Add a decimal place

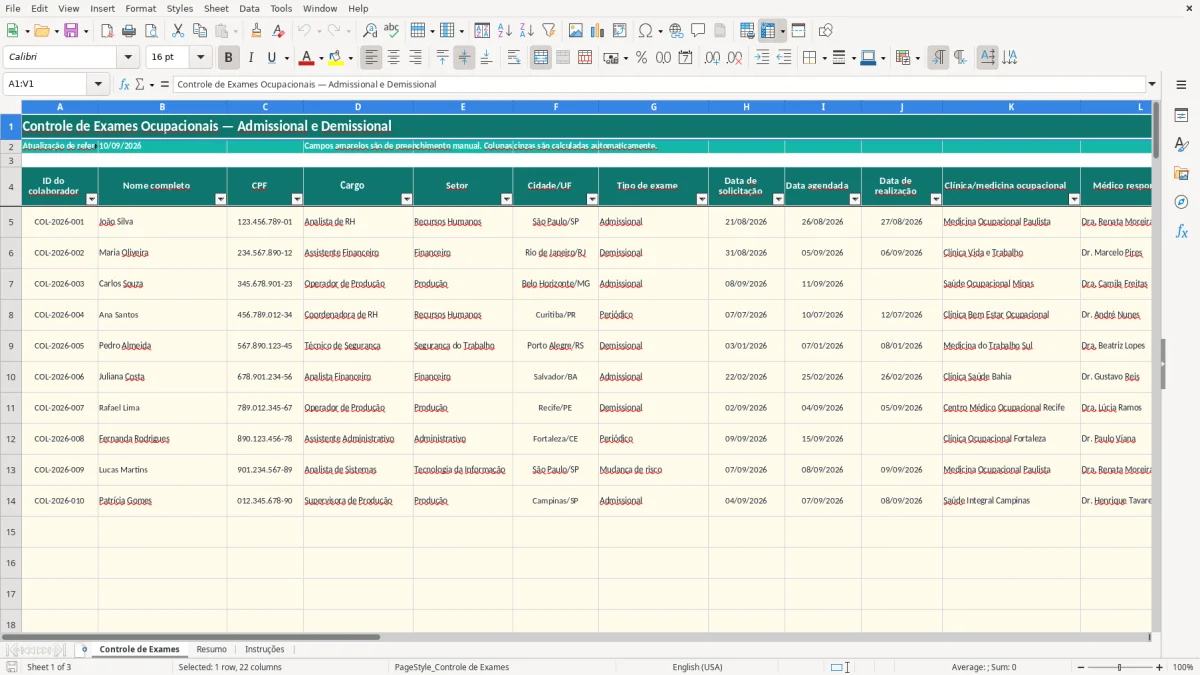[x=712, y=58]
